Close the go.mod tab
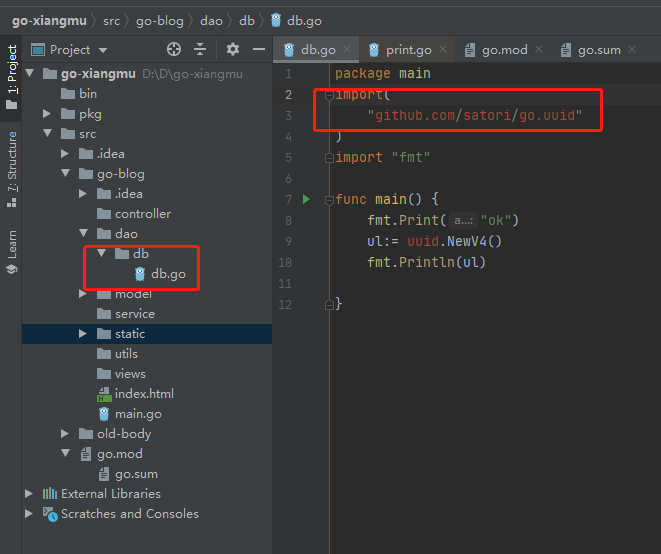Screen dimensions: 661x554 coord(539,49)
